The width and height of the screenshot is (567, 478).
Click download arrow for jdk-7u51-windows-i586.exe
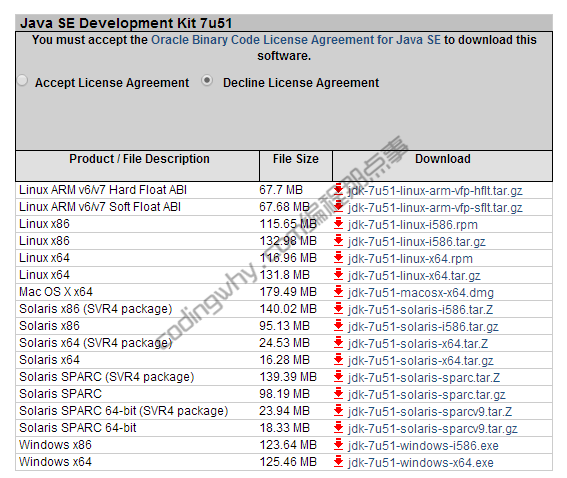(x=338, y=444)
